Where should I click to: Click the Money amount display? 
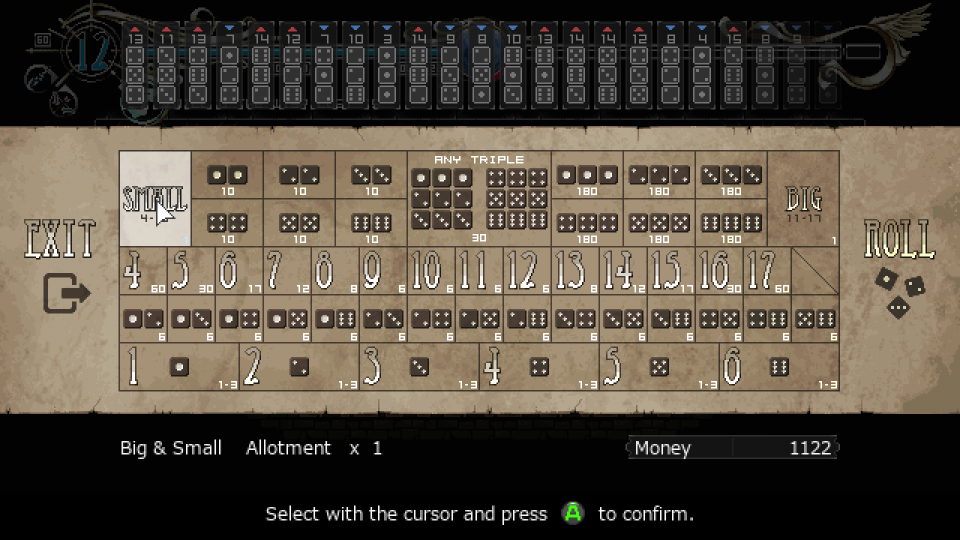click(732, 448)
